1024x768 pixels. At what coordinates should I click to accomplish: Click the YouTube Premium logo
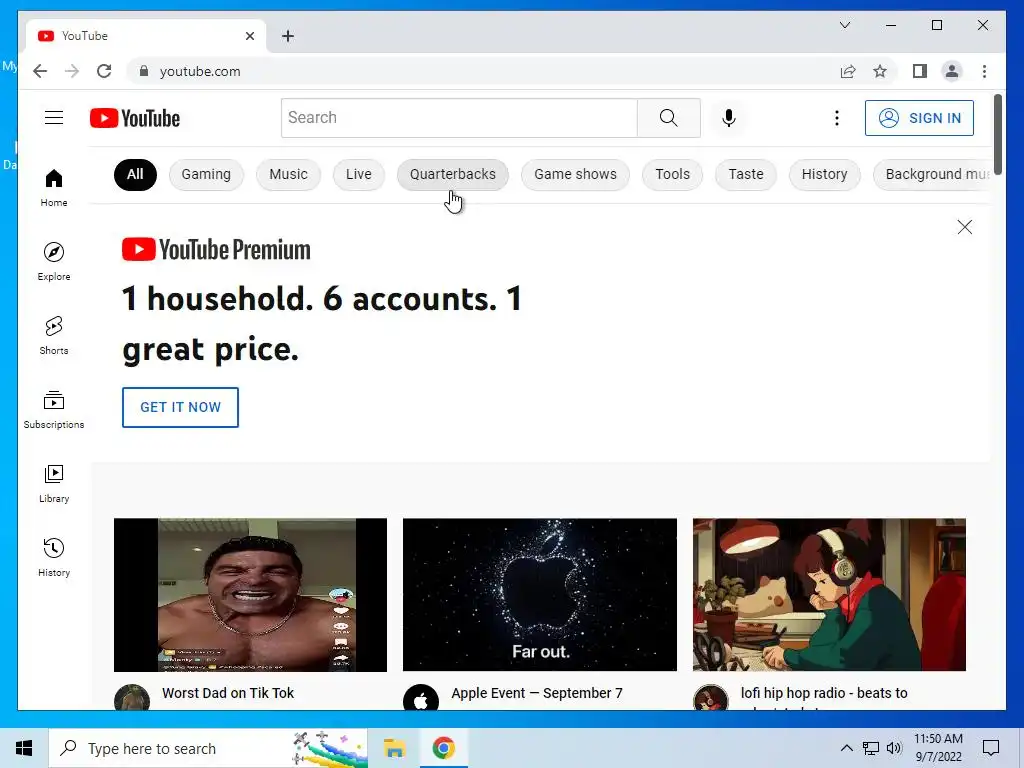216,250
